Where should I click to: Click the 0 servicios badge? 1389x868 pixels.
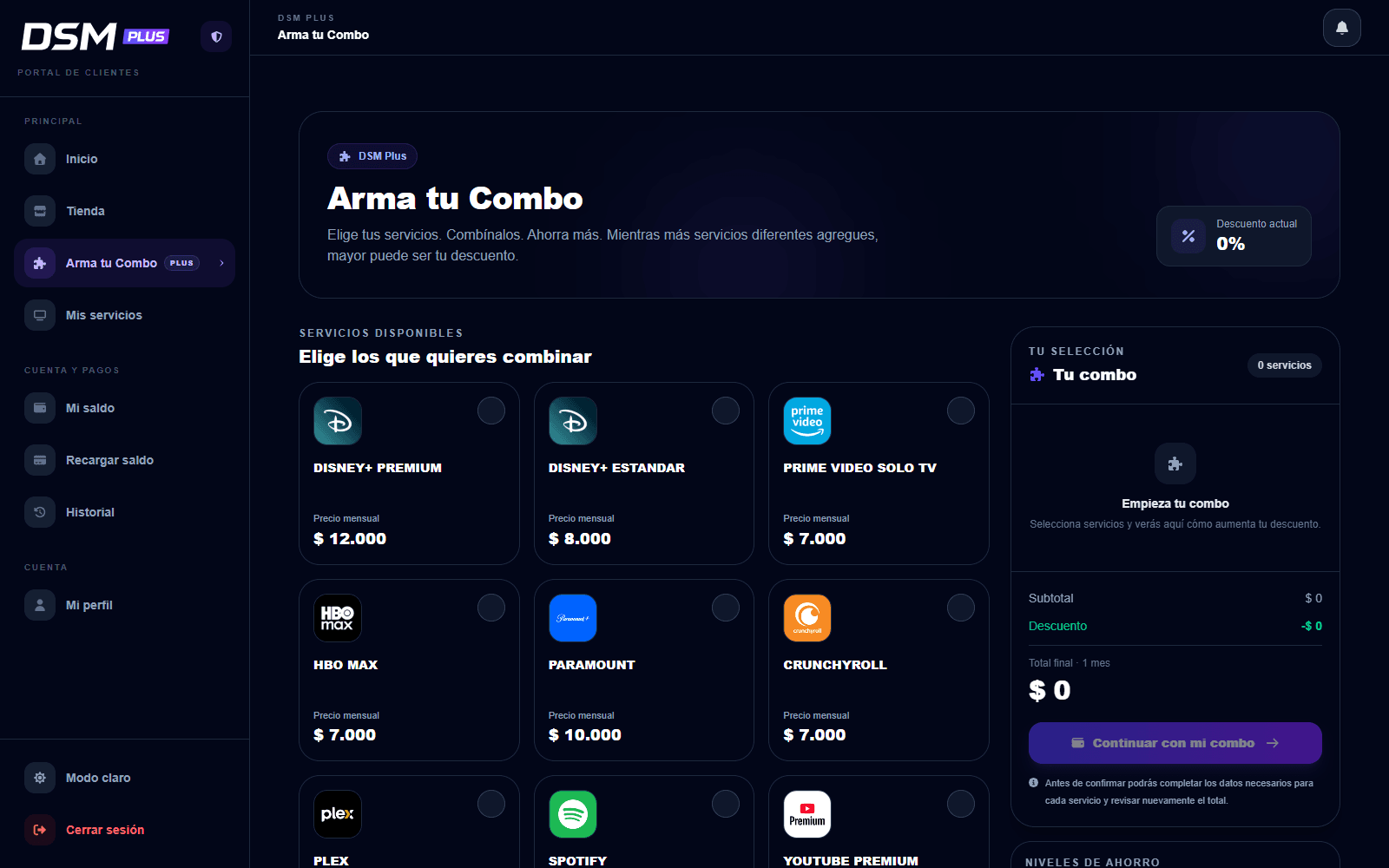click(1285, 365)
